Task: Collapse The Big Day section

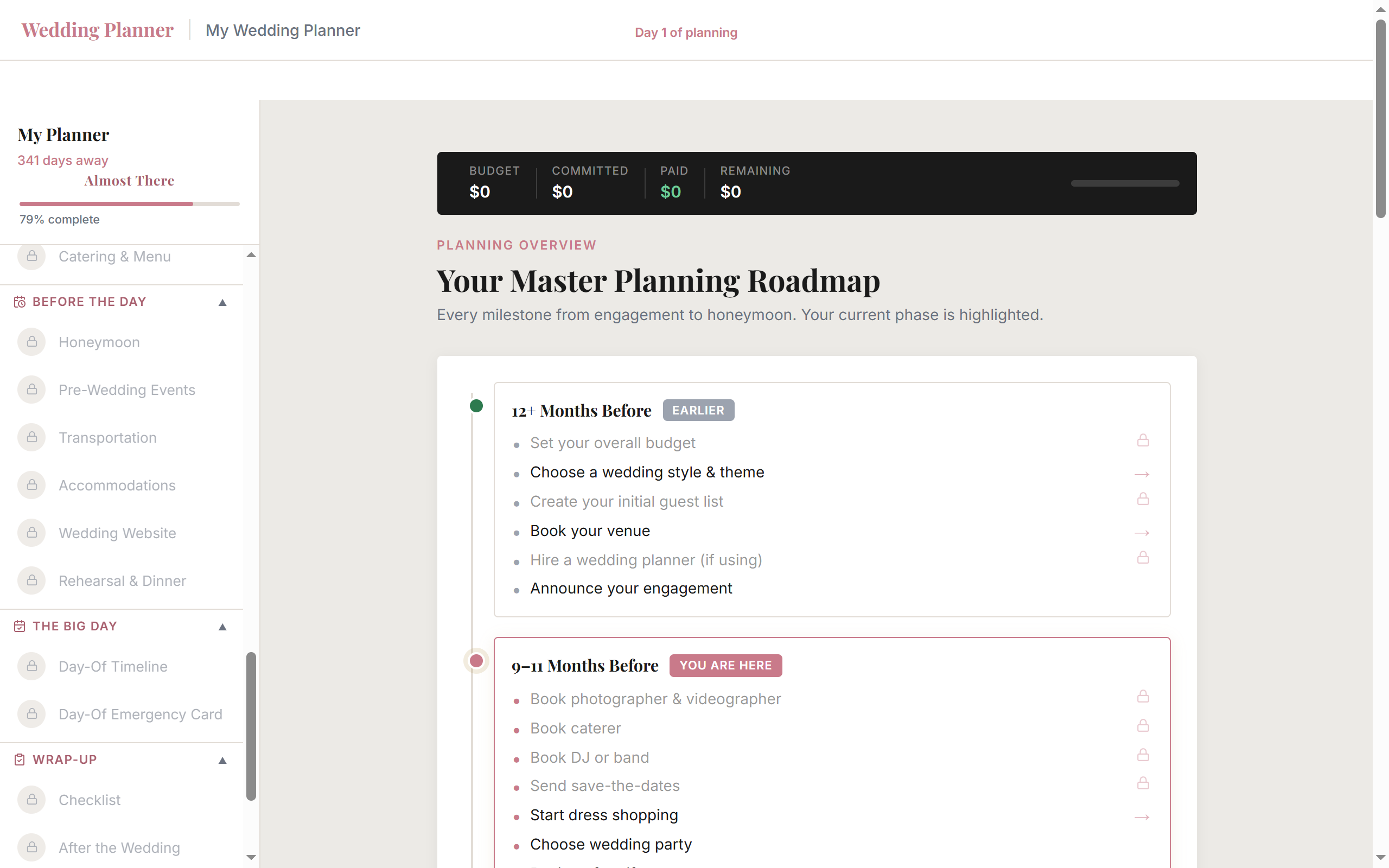Action: [222, 627]
